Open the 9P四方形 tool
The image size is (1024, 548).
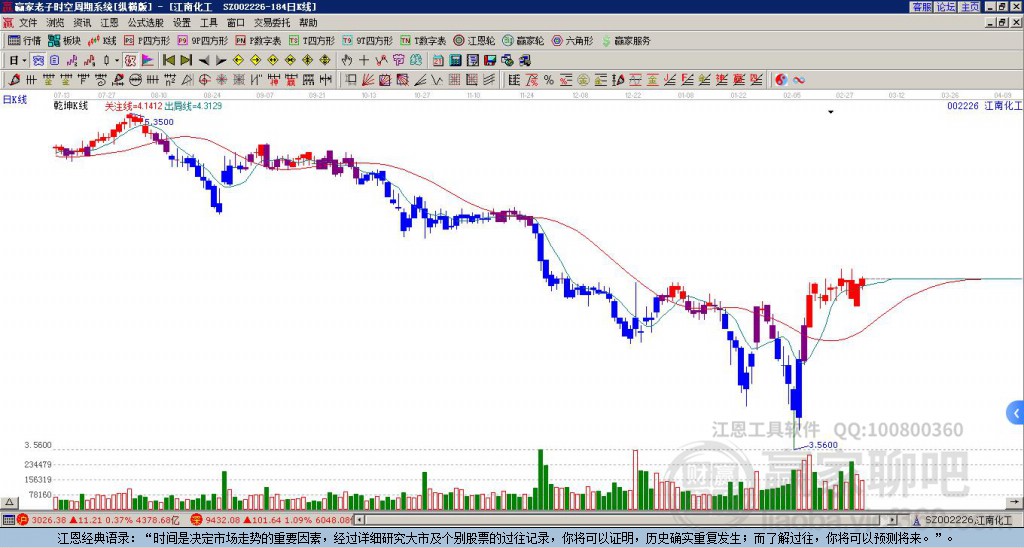[203, 40]
